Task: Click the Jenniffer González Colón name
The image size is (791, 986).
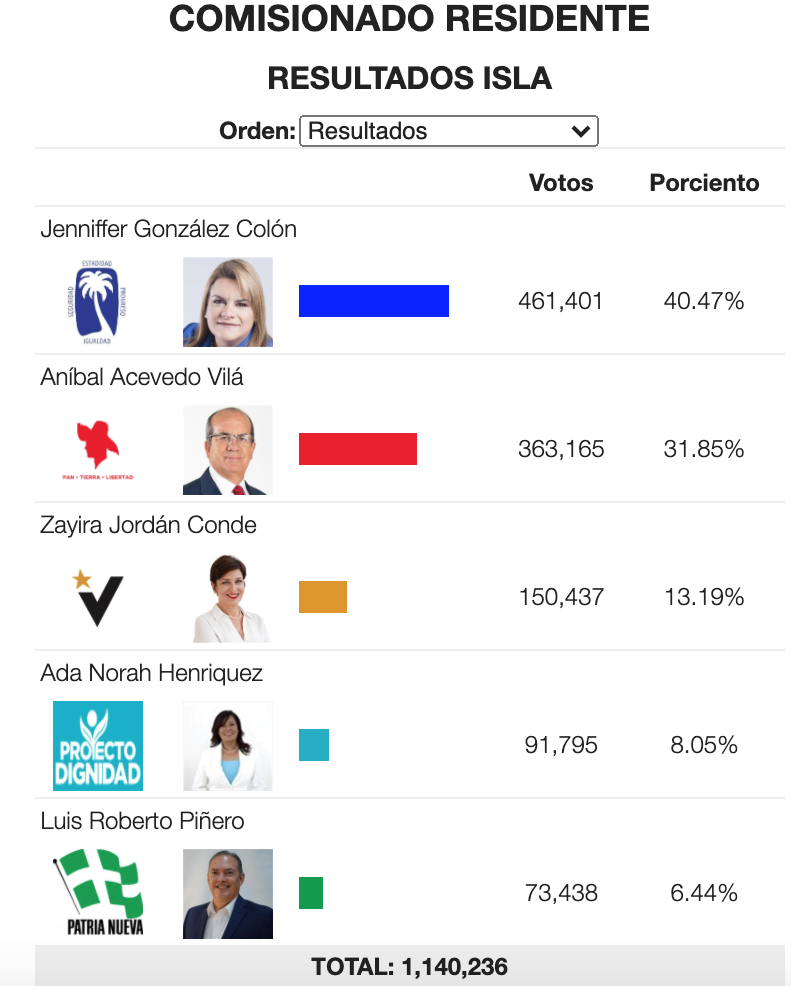Action: pyautogui.click(x=169, y=229)
